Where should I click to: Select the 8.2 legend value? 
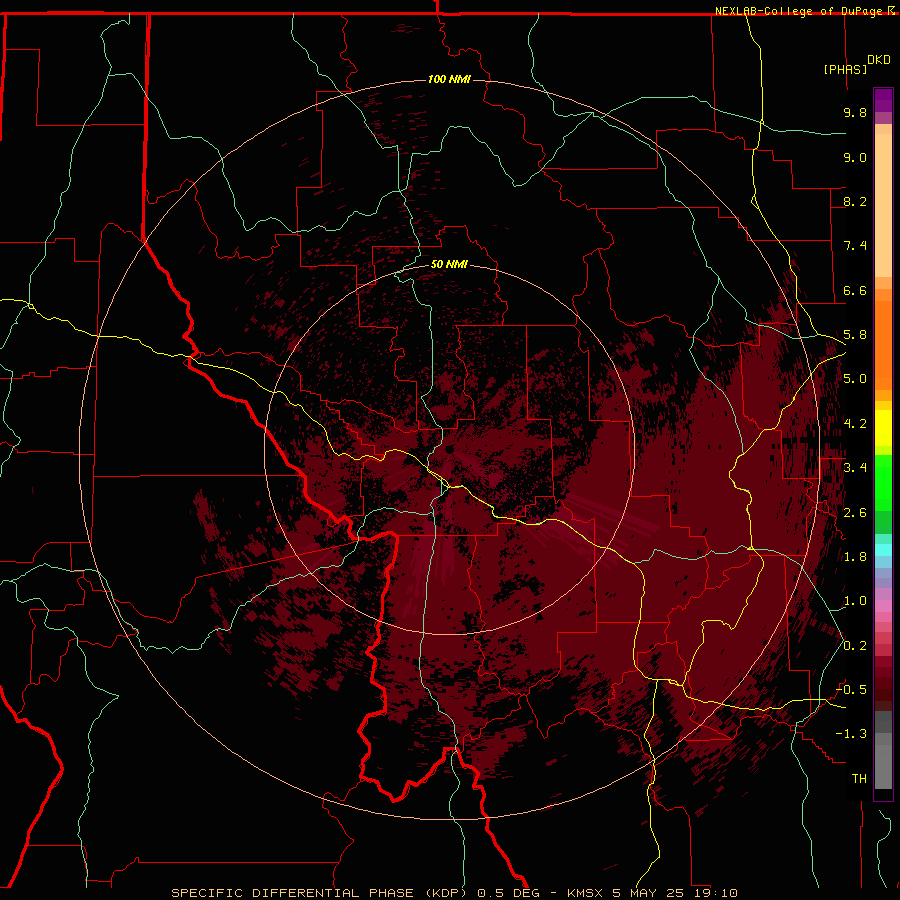tap(855, 201)
